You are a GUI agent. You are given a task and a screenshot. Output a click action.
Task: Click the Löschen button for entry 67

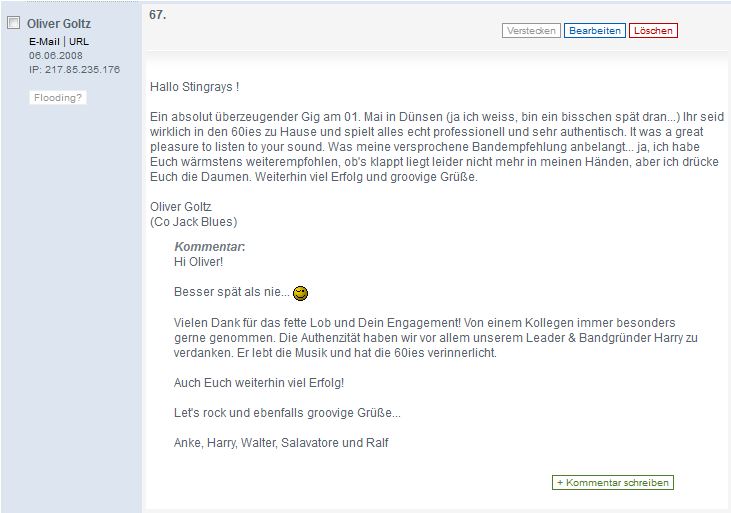(x=653, y=31)
